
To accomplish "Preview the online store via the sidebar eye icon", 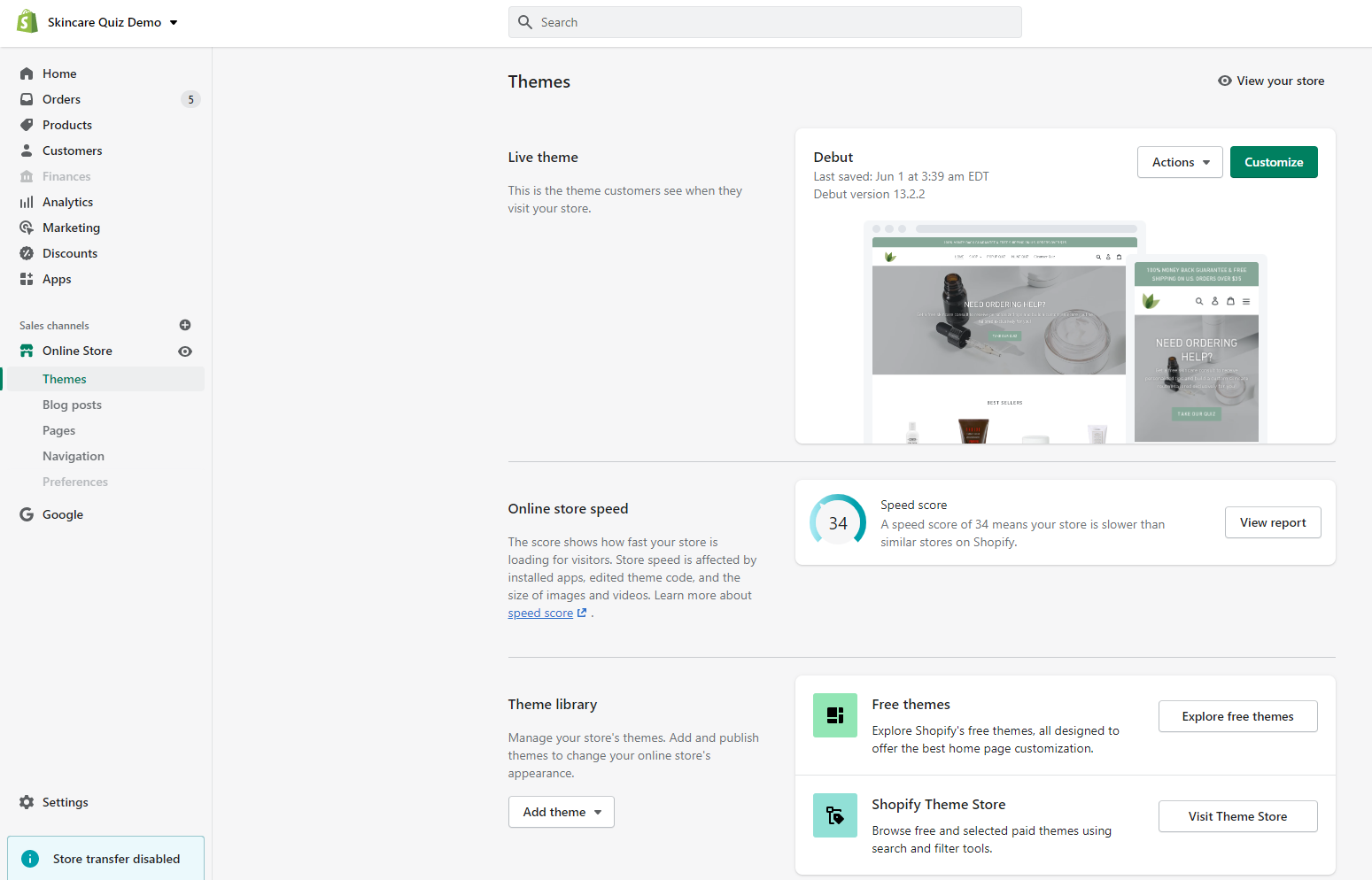I will tap(185, 351).
